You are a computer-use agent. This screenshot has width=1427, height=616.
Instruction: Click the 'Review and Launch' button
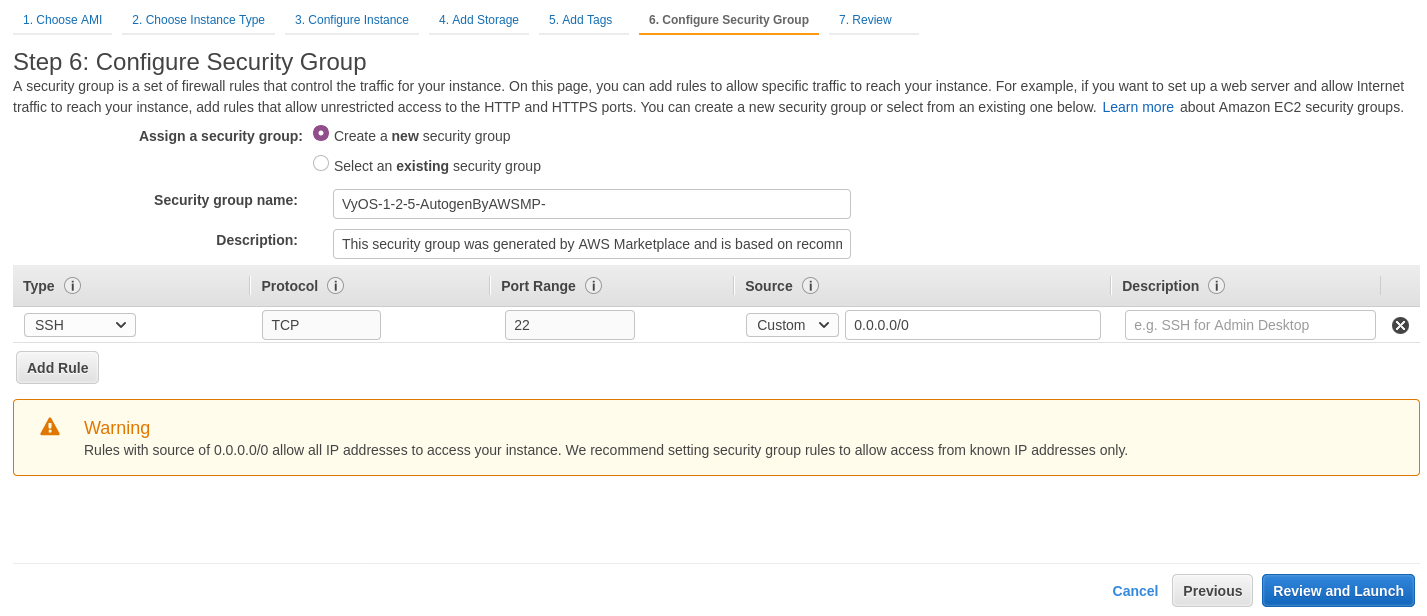click(1338, 590)
